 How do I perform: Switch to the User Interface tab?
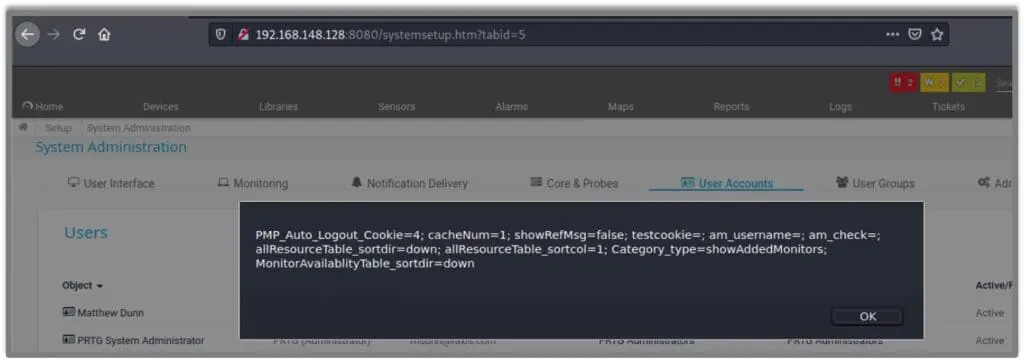click(111, 184)
